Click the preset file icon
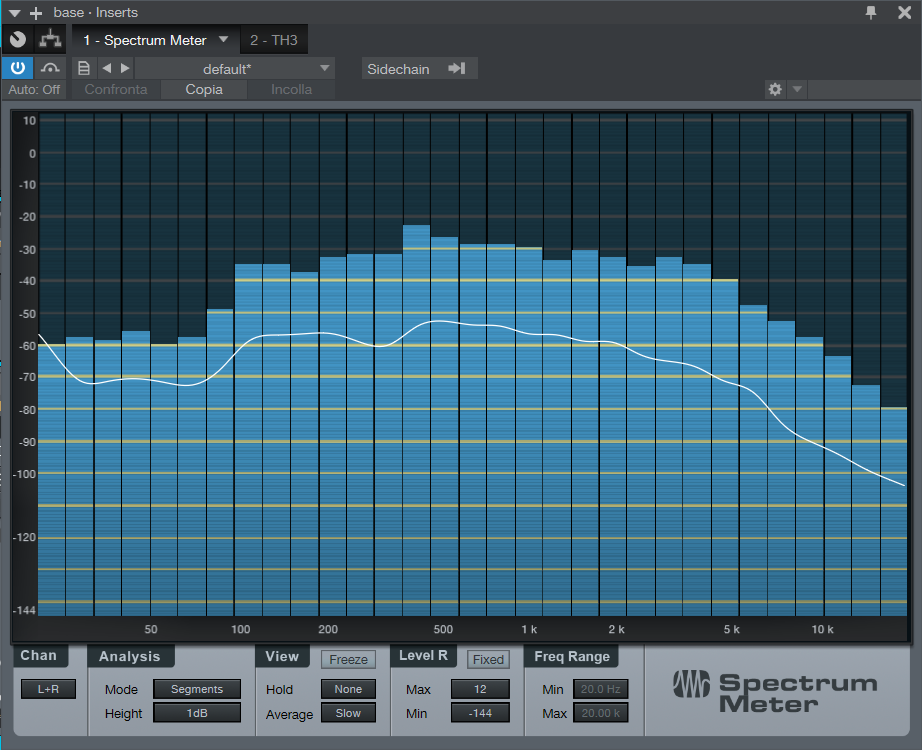The width and height of the screenshot is (922, 750). pos(84,68)
